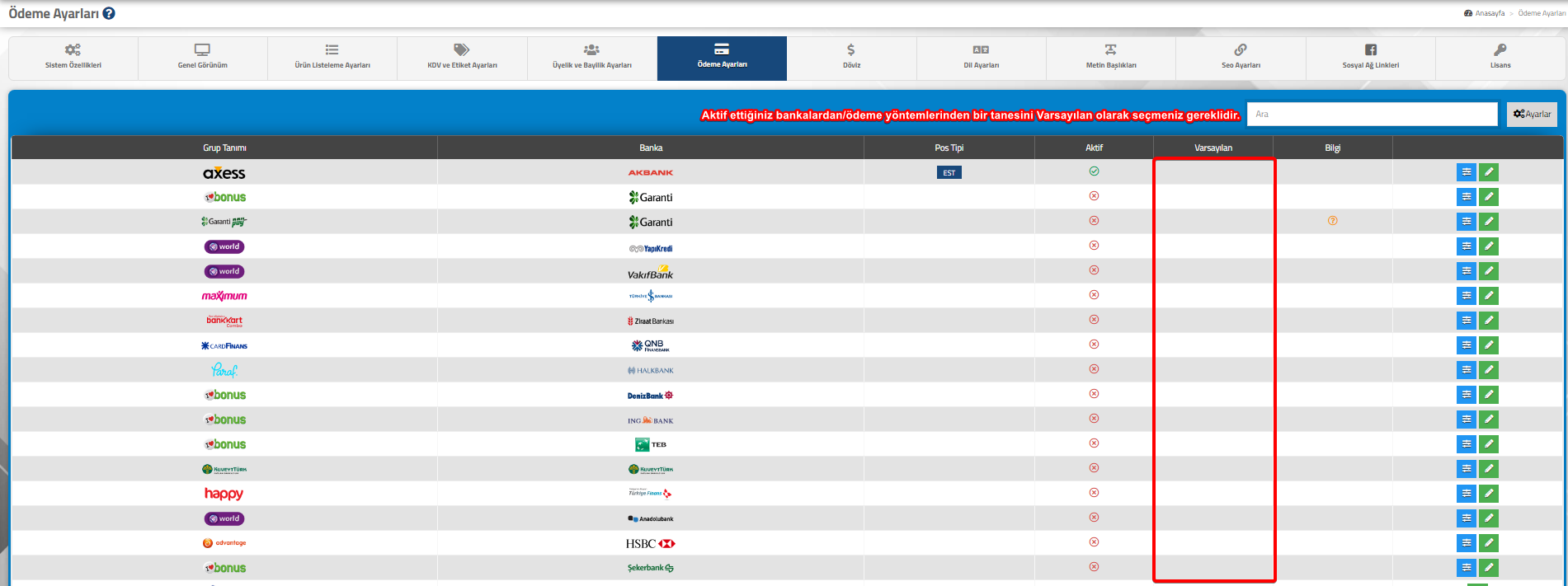The width and height of the screenshot is (1568, 586).
Task: Click the Pos Tipi column header
Action: [949, 148]
